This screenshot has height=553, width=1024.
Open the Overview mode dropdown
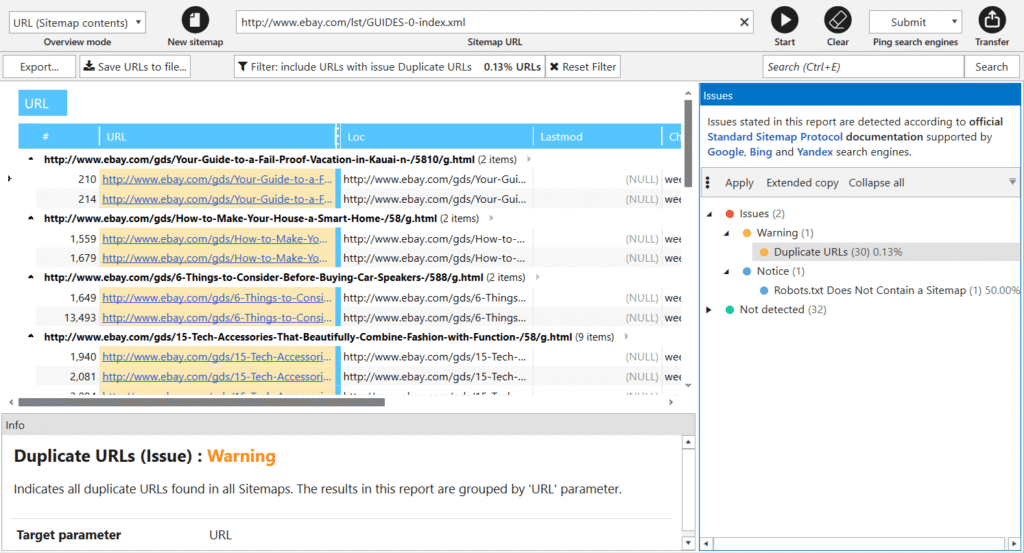tap(77, 22)
